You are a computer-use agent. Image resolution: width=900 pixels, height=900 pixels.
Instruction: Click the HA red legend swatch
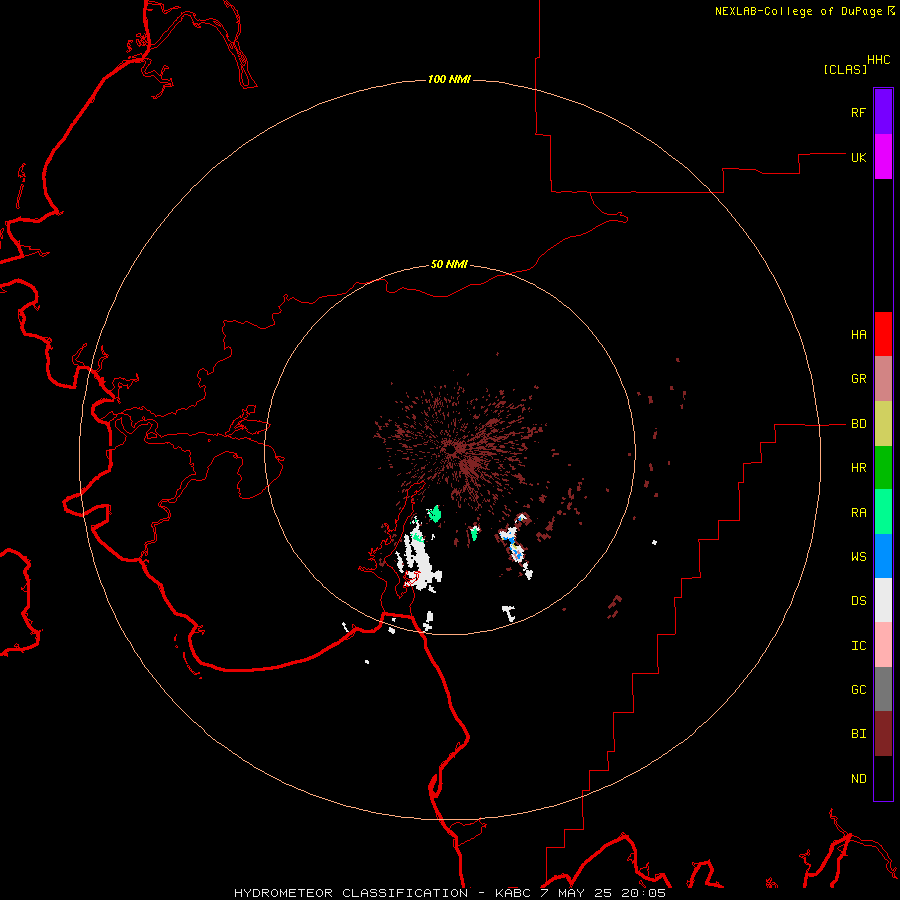[x=883, y=334]
